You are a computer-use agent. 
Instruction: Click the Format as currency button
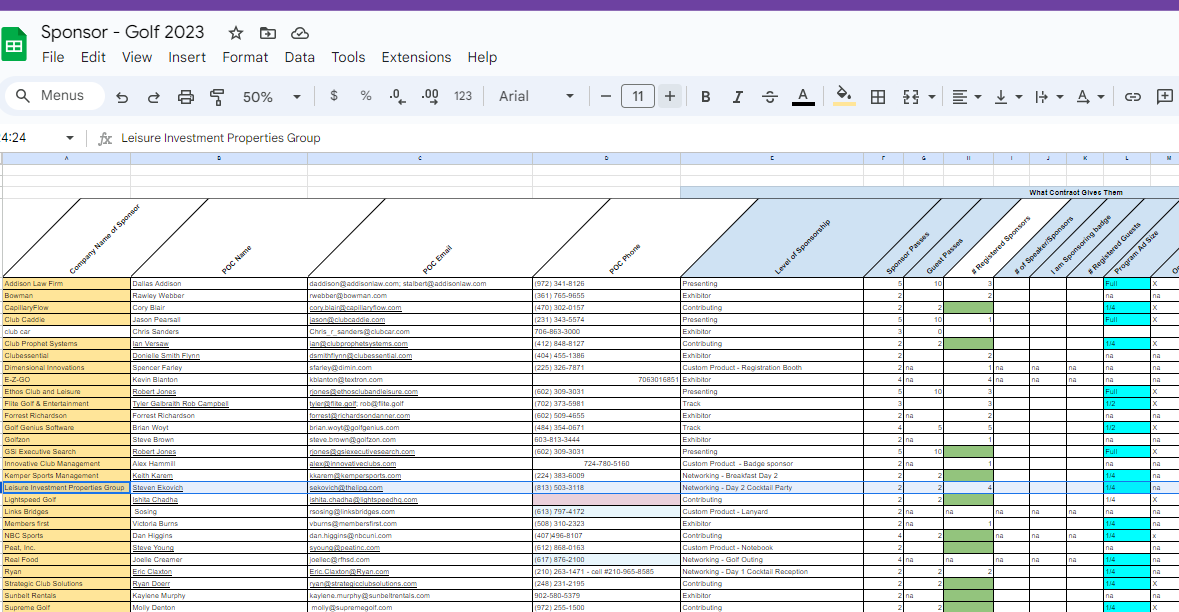pos(334,97)
